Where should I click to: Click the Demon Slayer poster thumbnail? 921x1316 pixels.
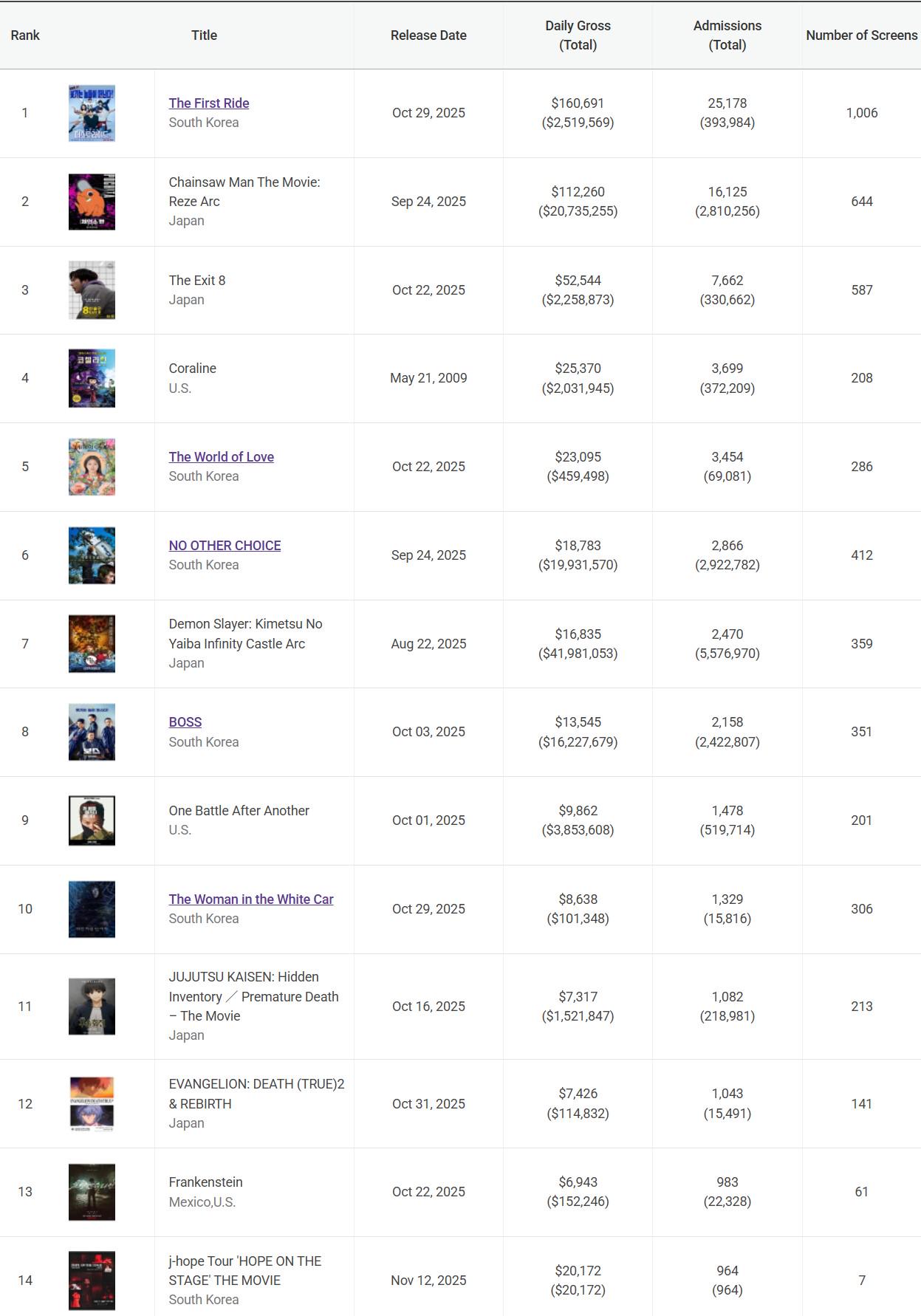pyautogui.click(x=92, y=644)
